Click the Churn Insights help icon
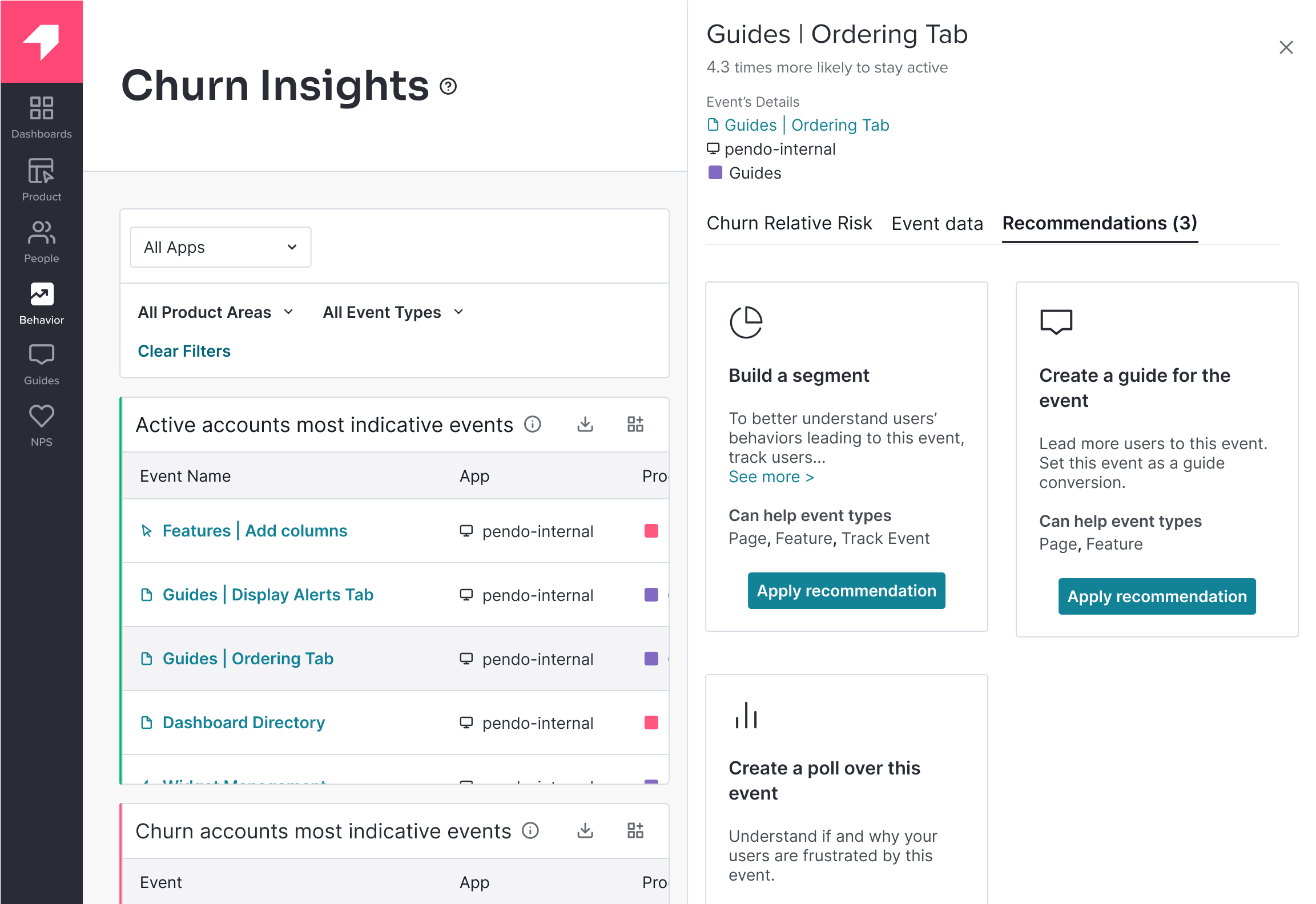 tap(449, 86)
